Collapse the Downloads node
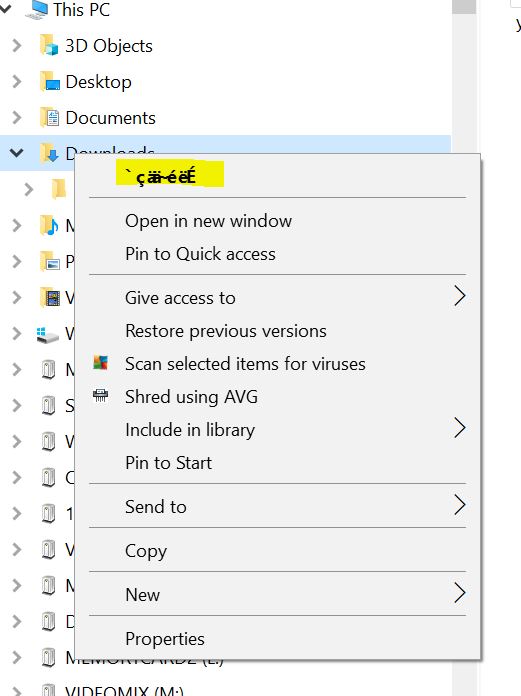Image resolution: width=521 pixels, height=696 pixels. point(16,153)
